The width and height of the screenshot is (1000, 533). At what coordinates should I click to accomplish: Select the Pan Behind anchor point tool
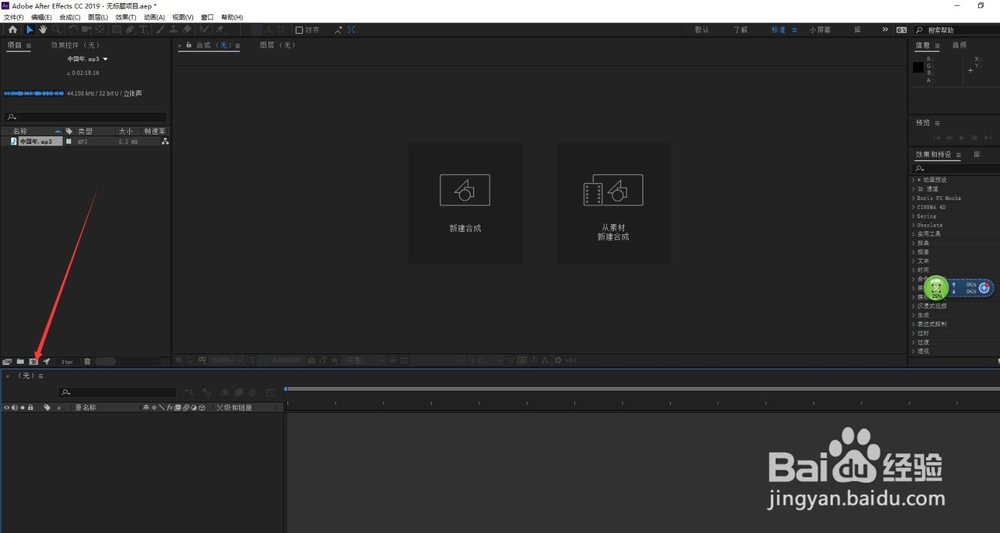[x=99, y=29]
